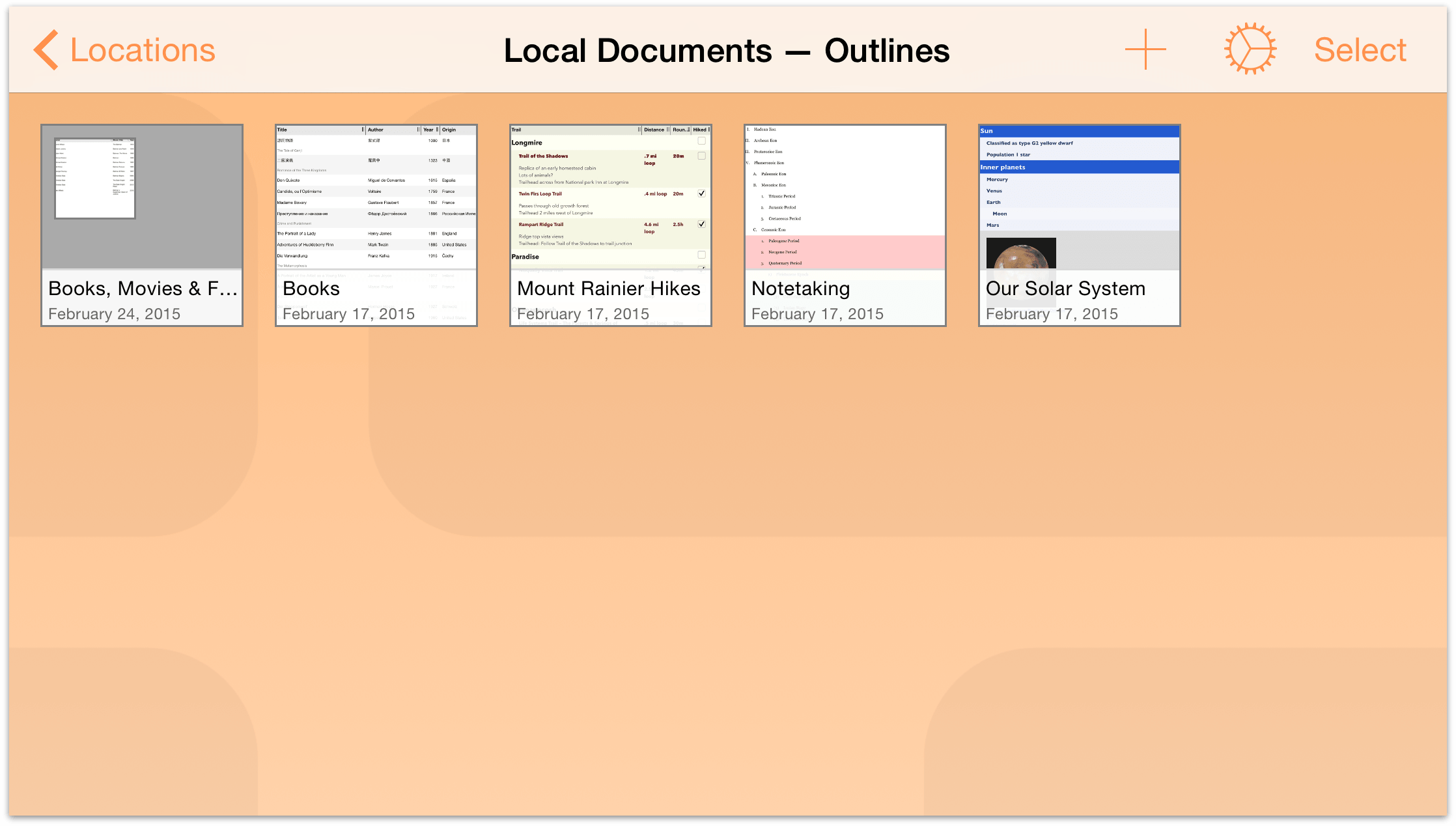Open the Our Solar System outline
Viewport: 1456px width, 826px height.
[x=1080, y=225]
